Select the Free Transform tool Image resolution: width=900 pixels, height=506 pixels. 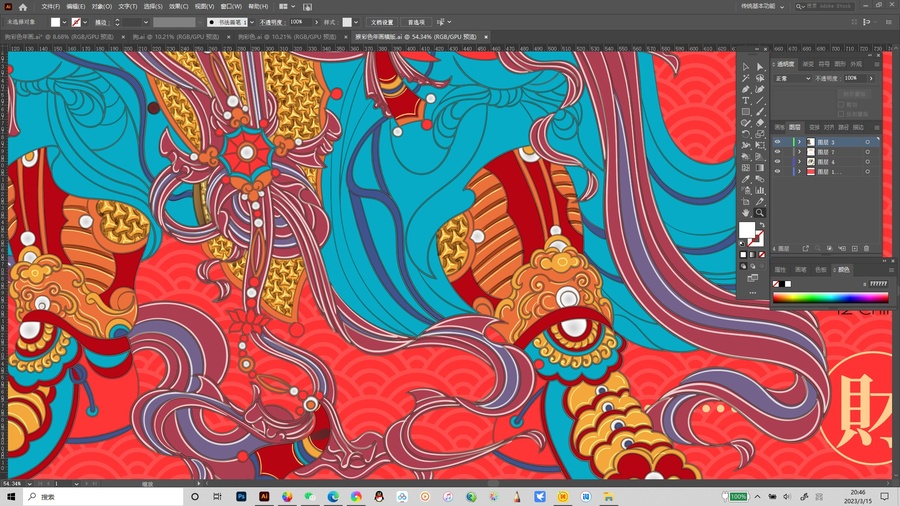(760, 145)
